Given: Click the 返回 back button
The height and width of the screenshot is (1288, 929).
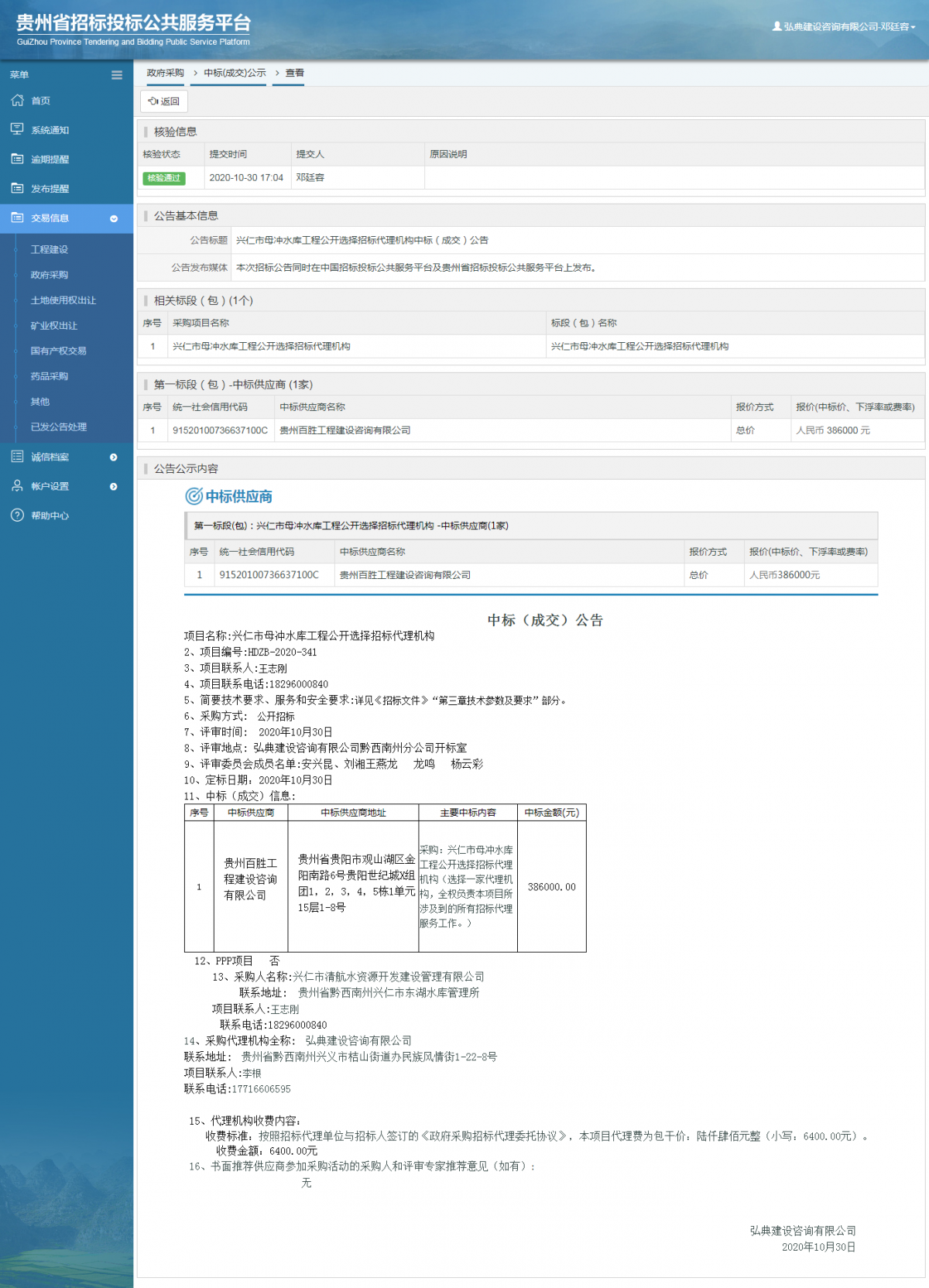Looking at the screenshot, I should (x=164, y=101).
